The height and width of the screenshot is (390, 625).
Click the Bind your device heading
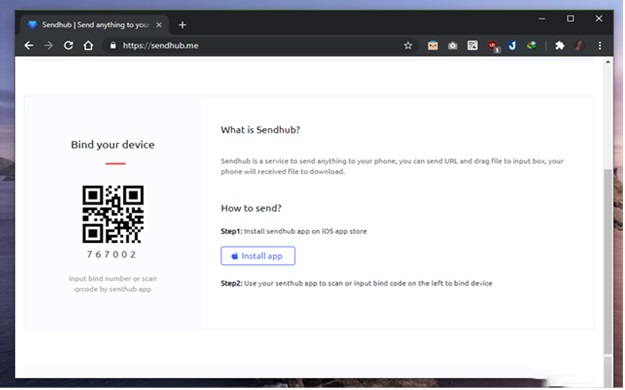tap(112, 145)
